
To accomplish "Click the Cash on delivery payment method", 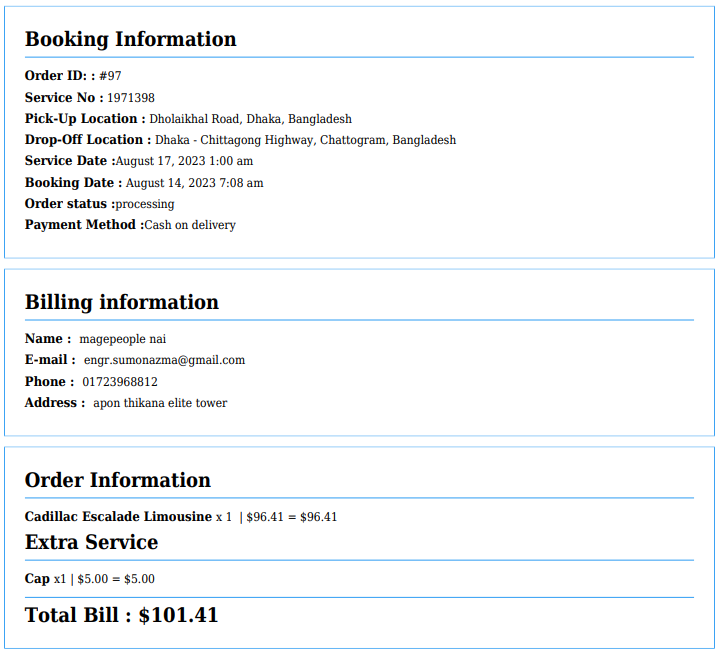I will point(190,225).
